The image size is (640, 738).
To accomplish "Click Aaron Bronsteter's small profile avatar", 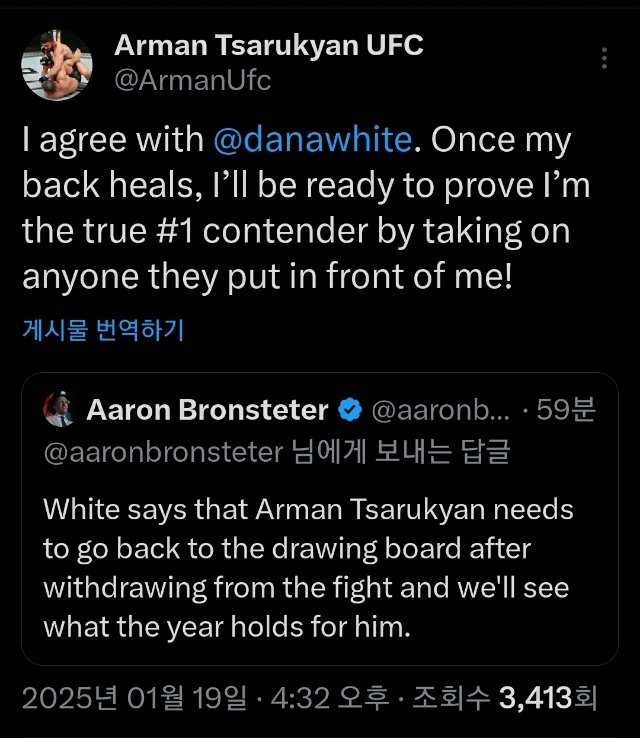I will (x=57, y=409).
